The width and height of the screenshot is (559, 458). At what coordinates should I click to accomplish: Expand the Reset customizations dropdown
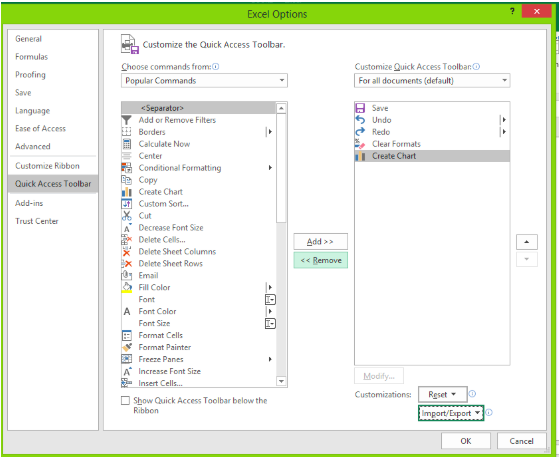pos(442,395)
